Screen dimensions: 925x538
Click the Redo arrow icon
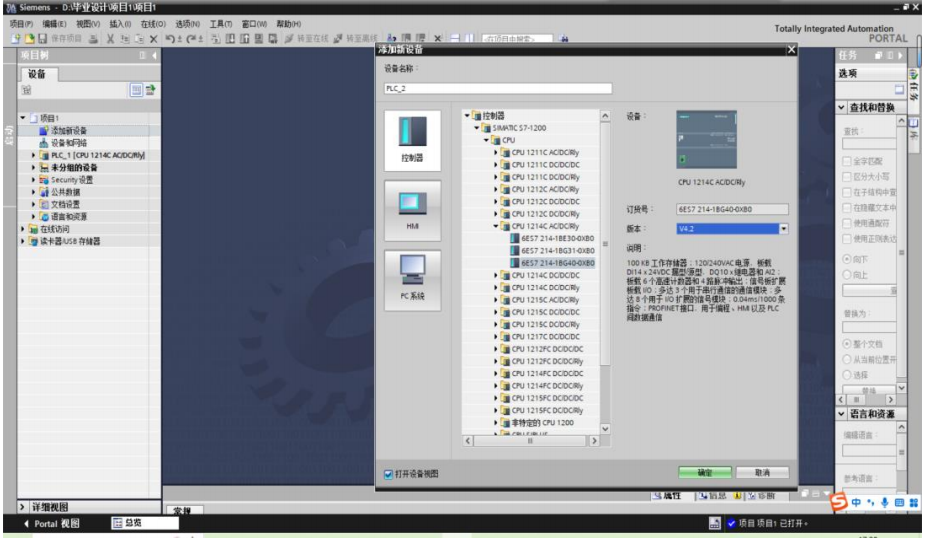192,38
